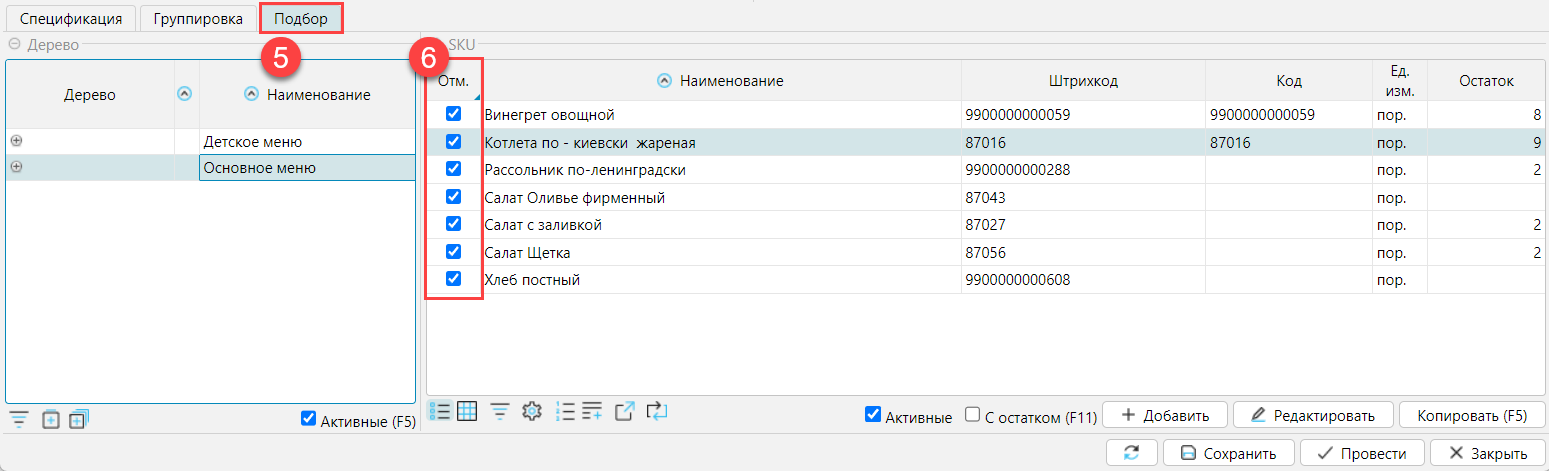
Task: Open SKU table settings gear icon
Action: [532, 411]
